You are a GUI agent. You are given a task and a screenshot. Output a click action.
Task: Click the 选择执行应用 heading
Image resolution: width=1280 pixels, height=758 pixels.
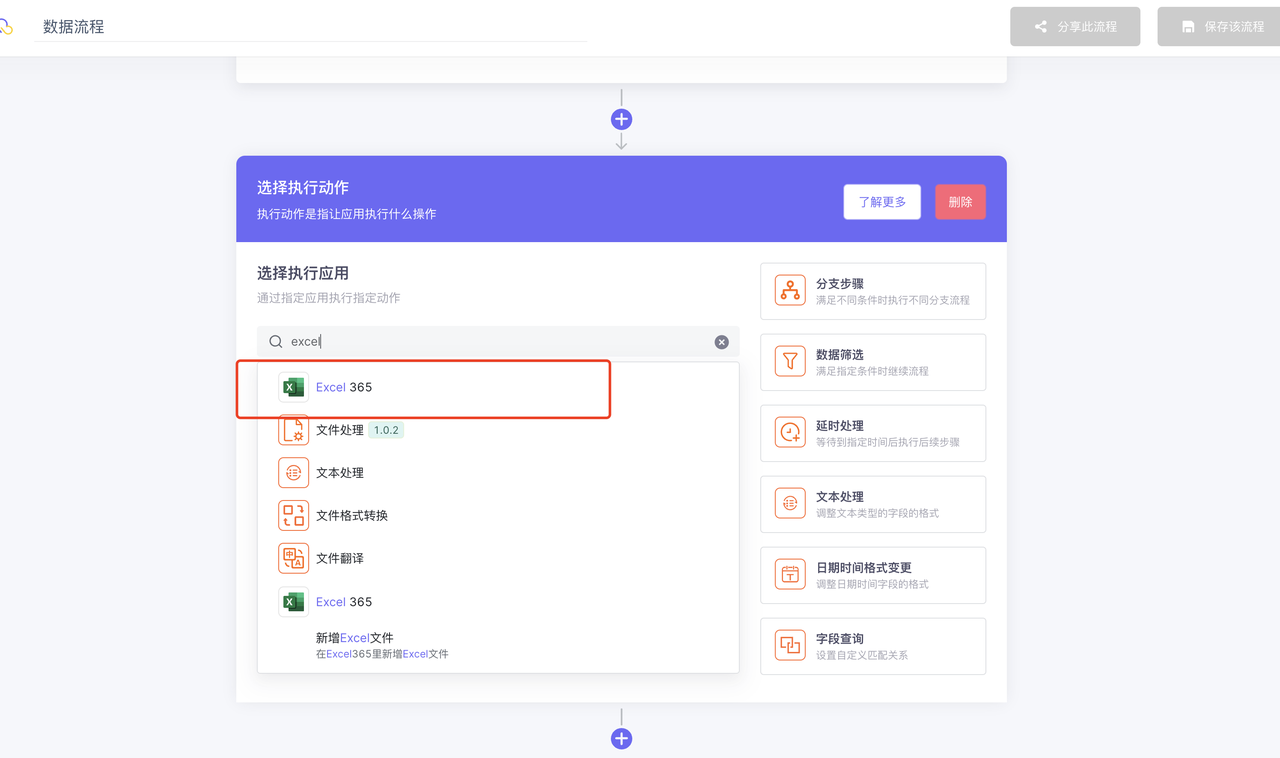tap(303, 273)
